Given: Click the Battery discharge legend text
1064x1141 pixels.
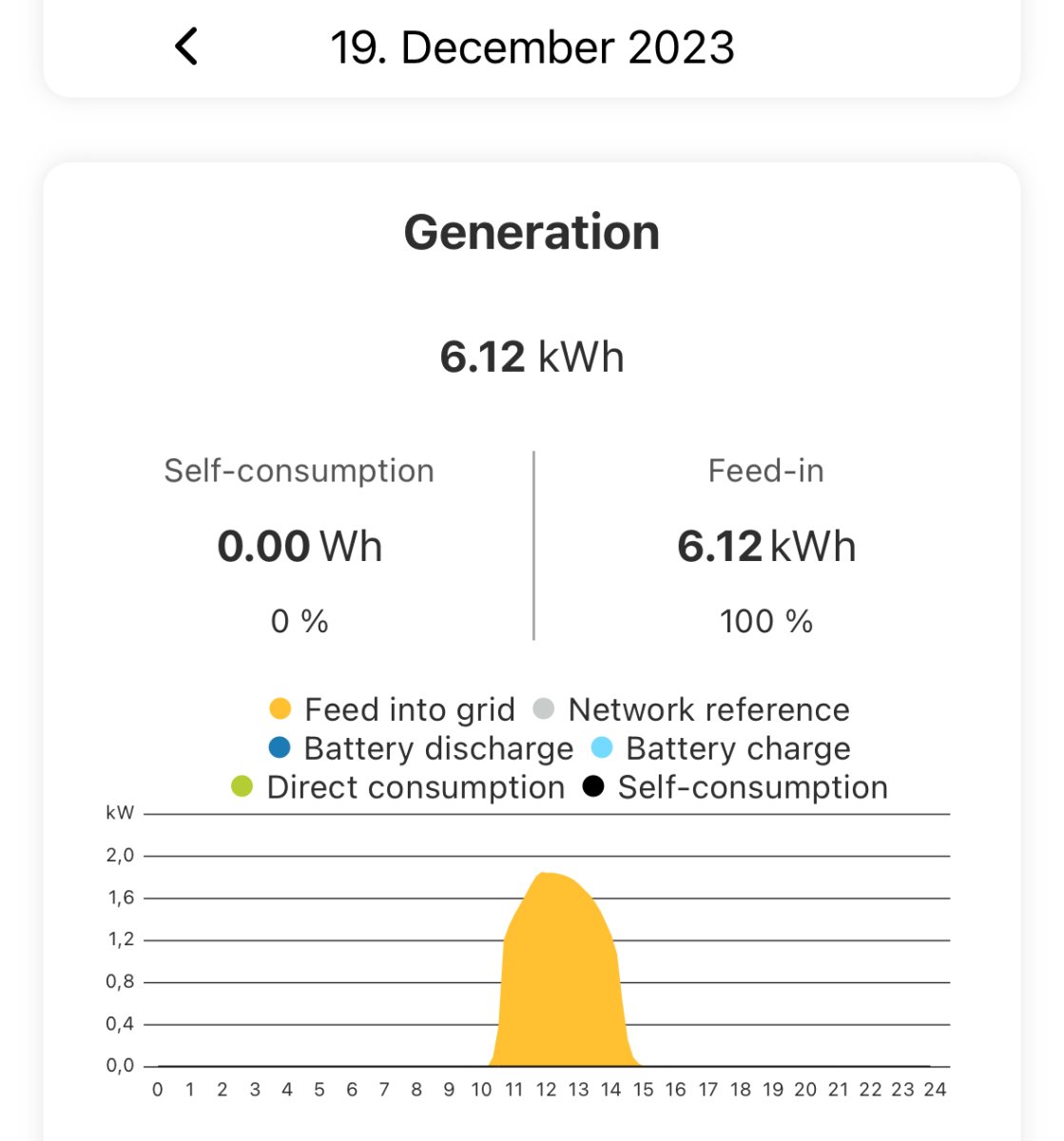Looking at the screenshot, I should [438, 748].
